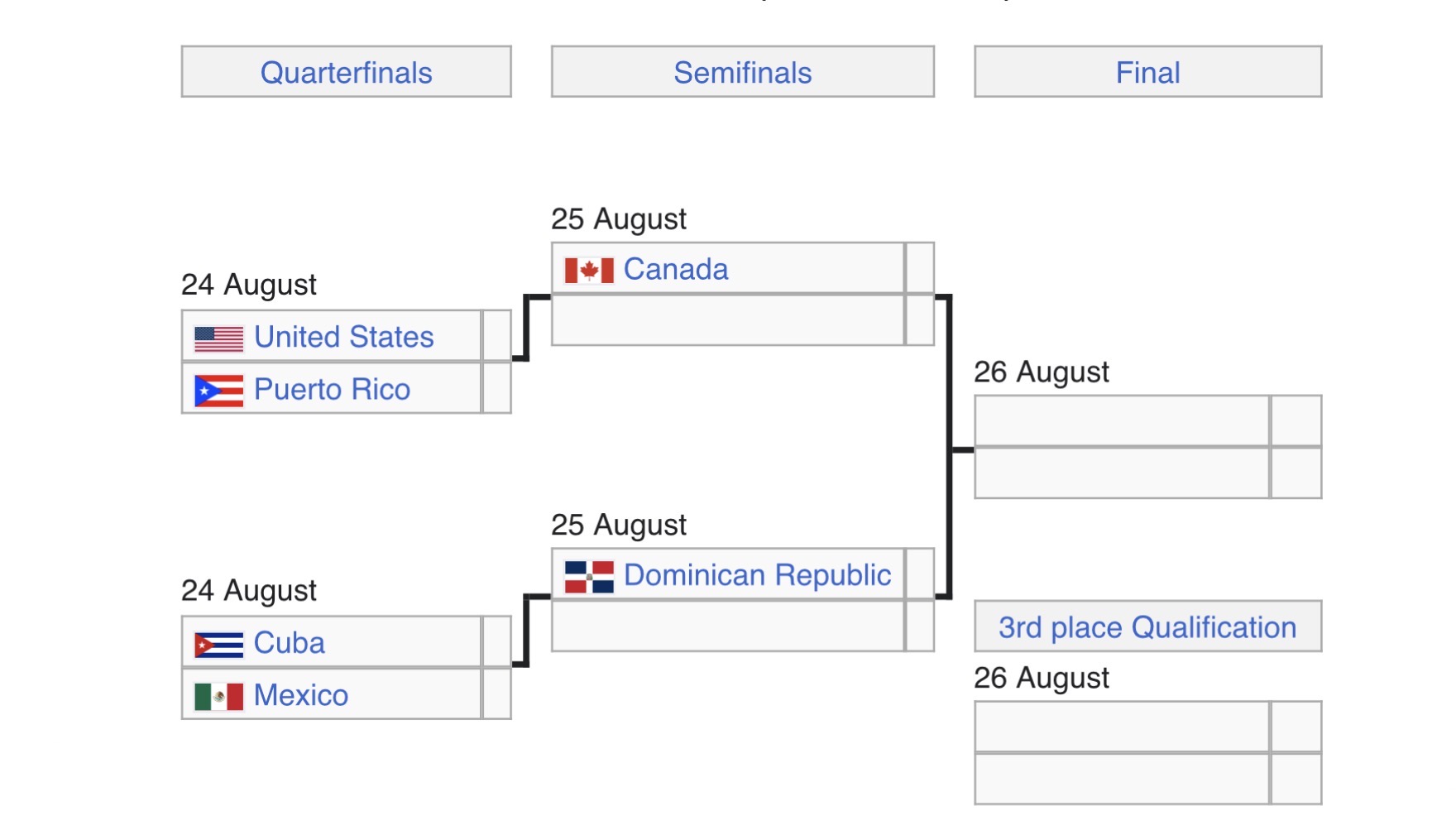Open the Mexico team link
This screenshot has height=840, width=1456.
click(x=300, y=695)
